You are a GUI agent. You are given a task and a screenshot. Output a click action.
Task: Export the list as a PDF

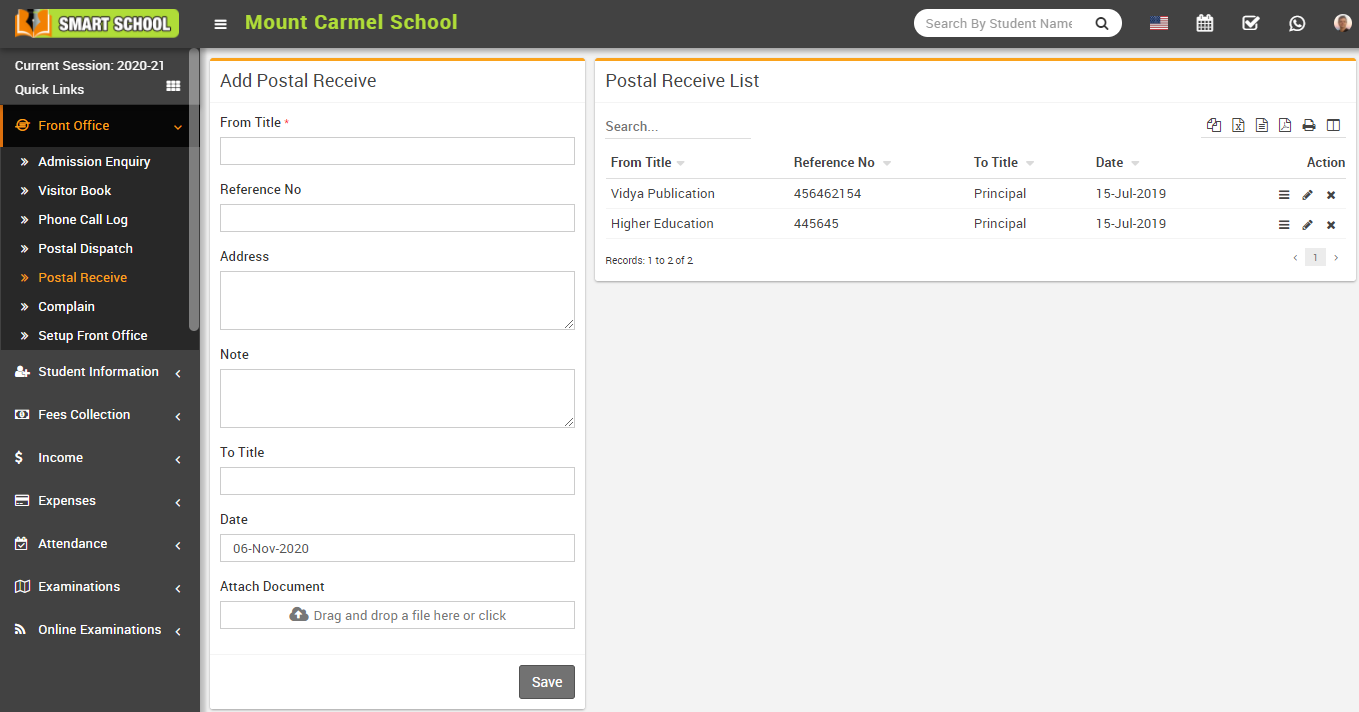tap(1285, 125)
